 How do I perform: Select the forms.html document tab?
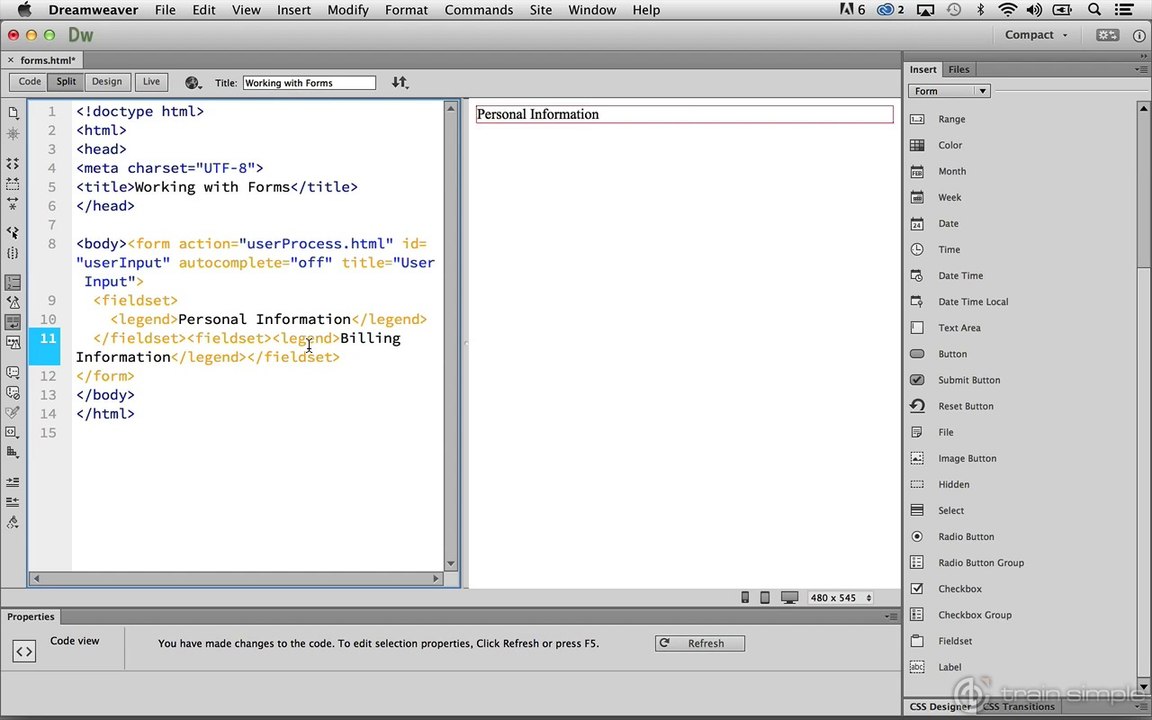48,60
